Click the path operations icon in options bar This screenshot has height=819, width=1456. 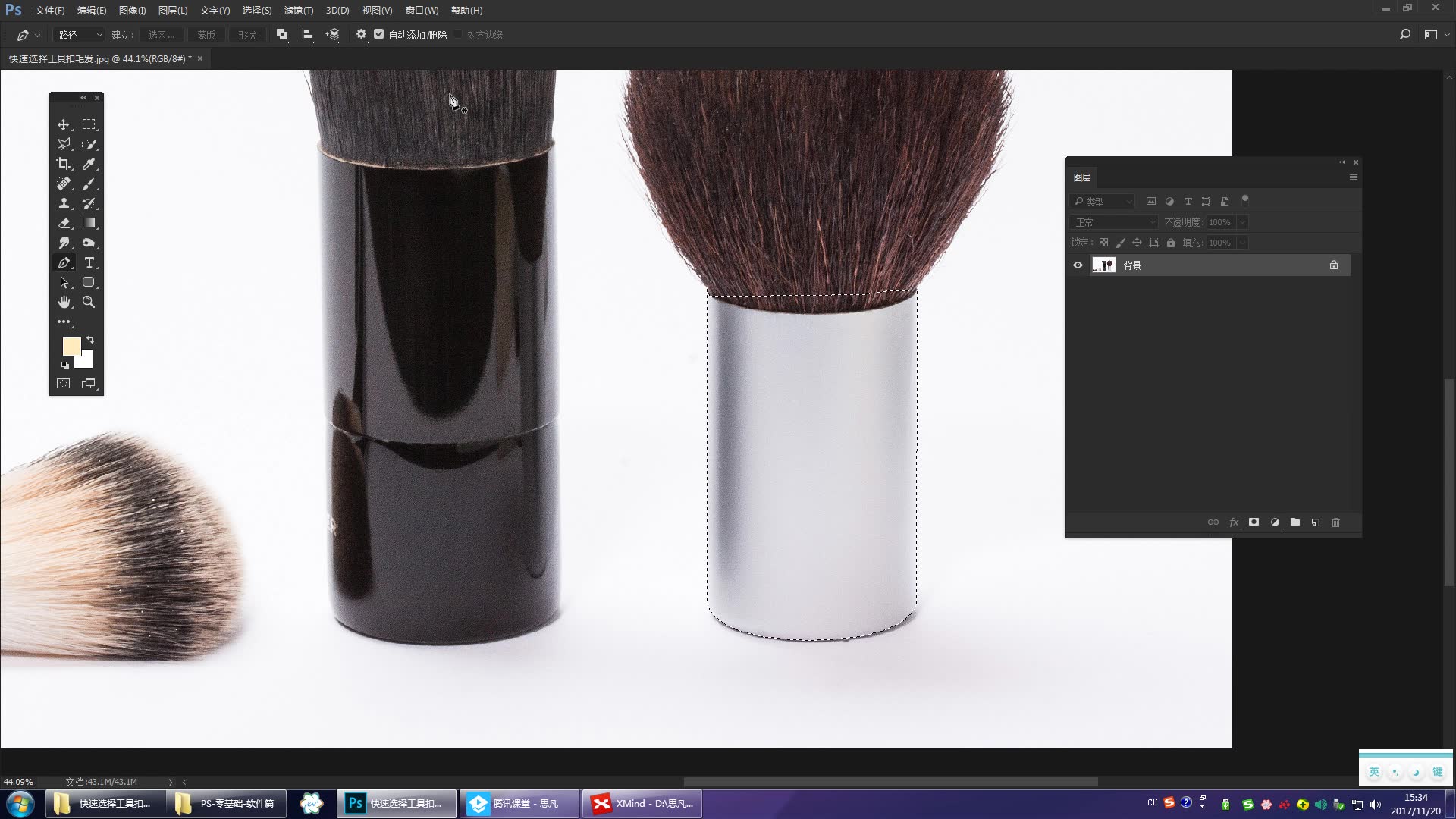point(282,34)
